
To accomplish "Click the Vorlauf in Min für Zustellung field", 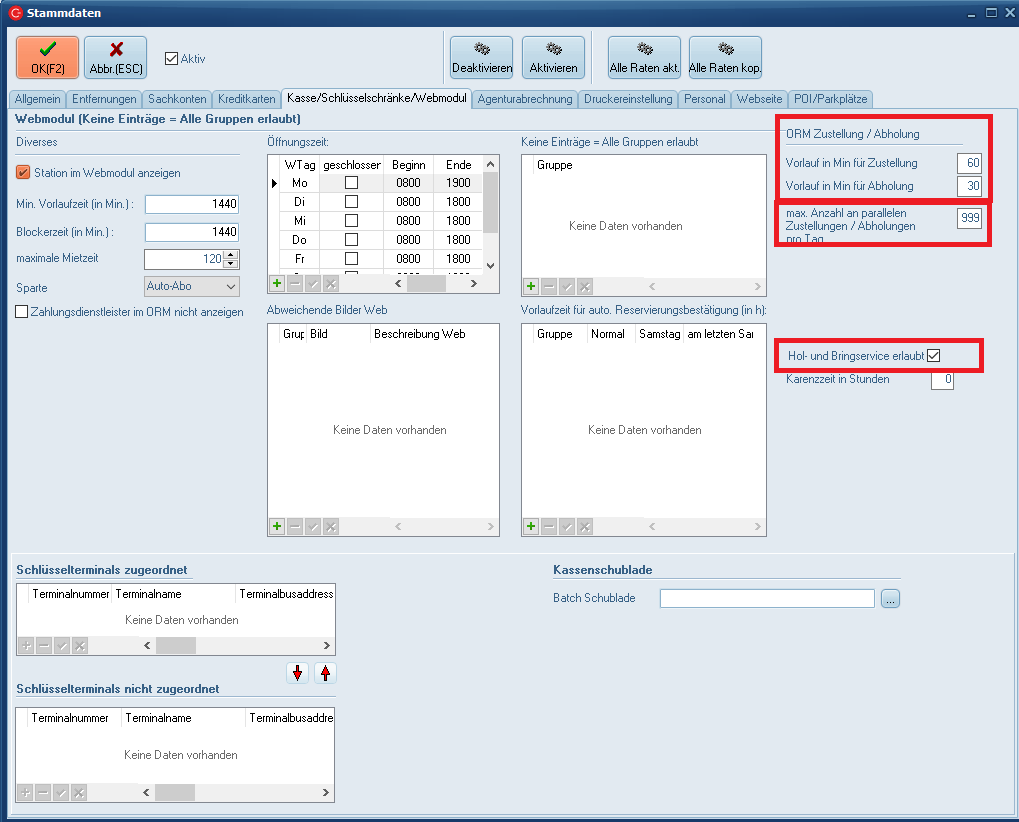I will 968,163.
